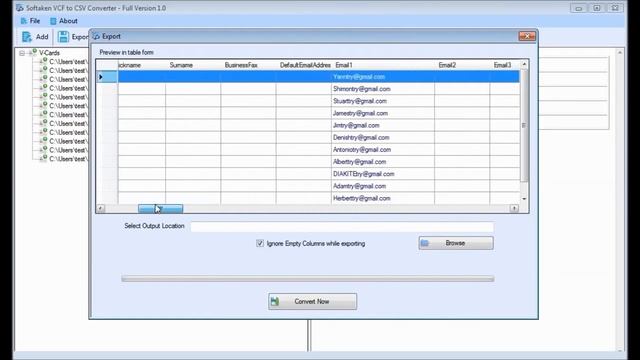The image size is (640, 360).
Task: Select the Denishtry@gmail.com cell
Action: pos(382,138)
